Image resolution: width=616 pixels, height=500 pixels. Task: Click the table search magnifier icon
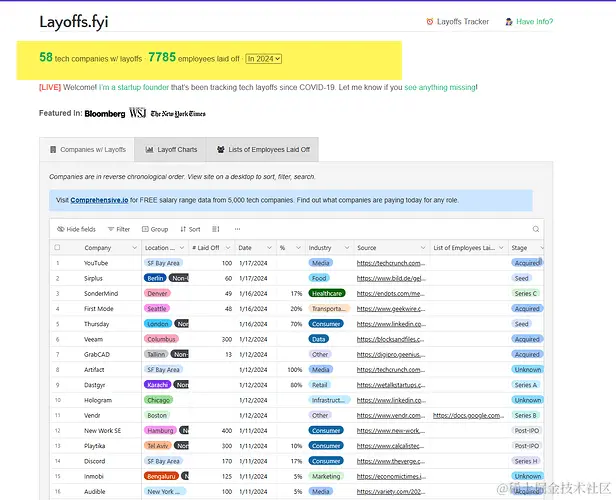tap(536, 229)
